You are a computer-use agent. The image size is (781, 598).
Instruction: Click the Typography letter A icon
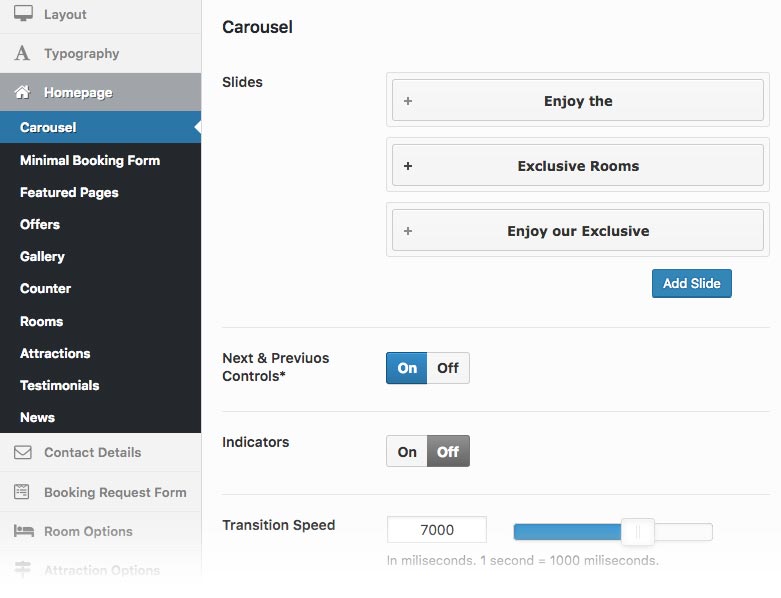click(x=22, y=53)
